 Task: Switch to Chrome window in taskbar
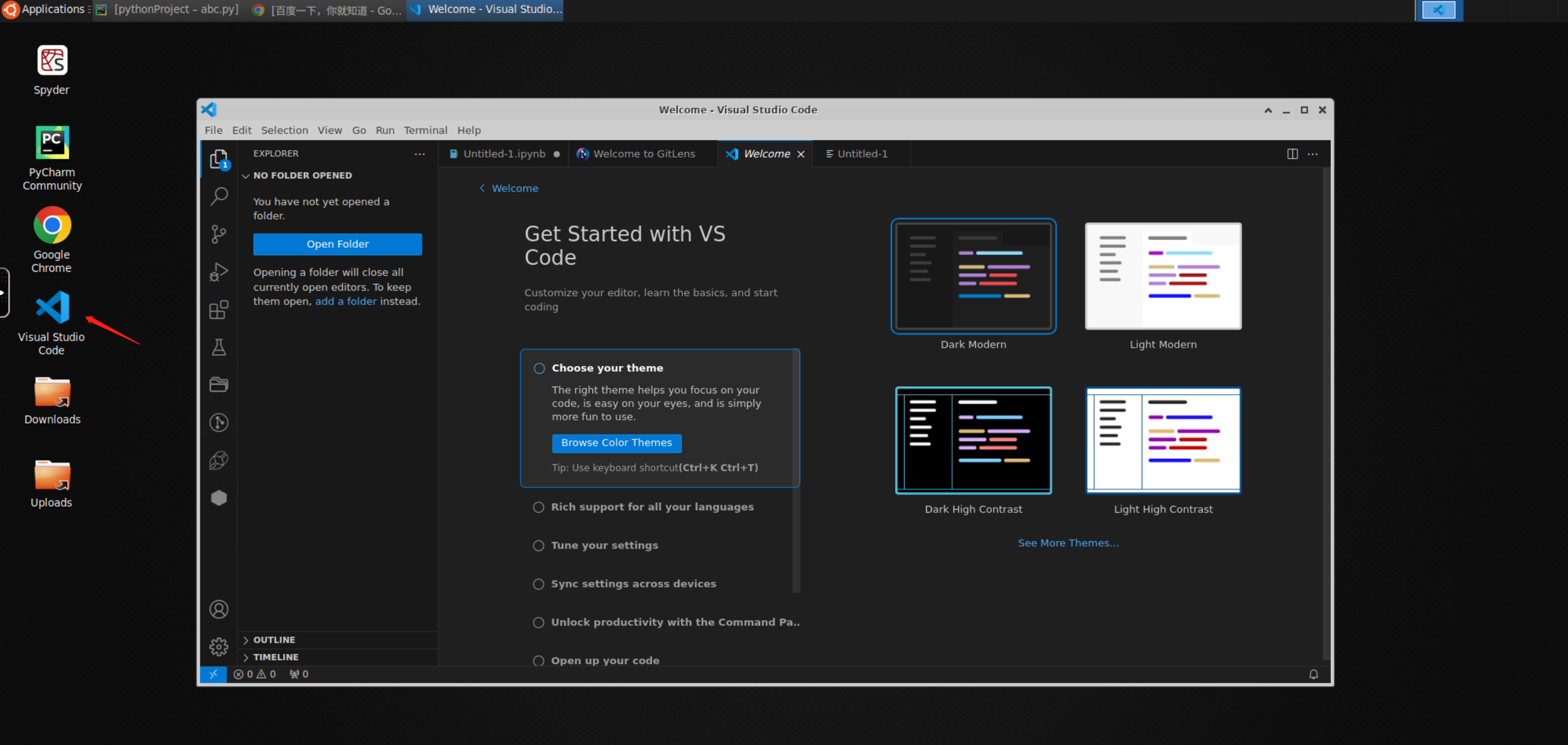click(327, 9)
